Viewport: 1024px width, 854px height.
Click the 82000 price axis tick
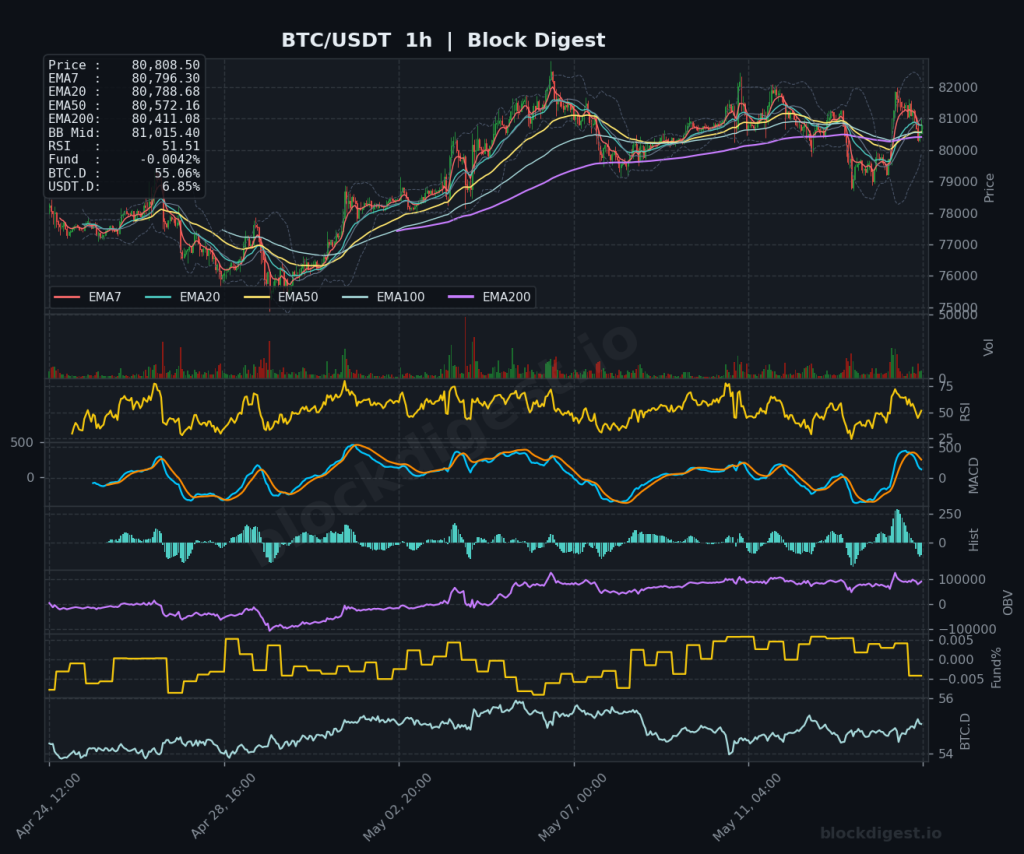pyautogui.click(x=957, y=87)
